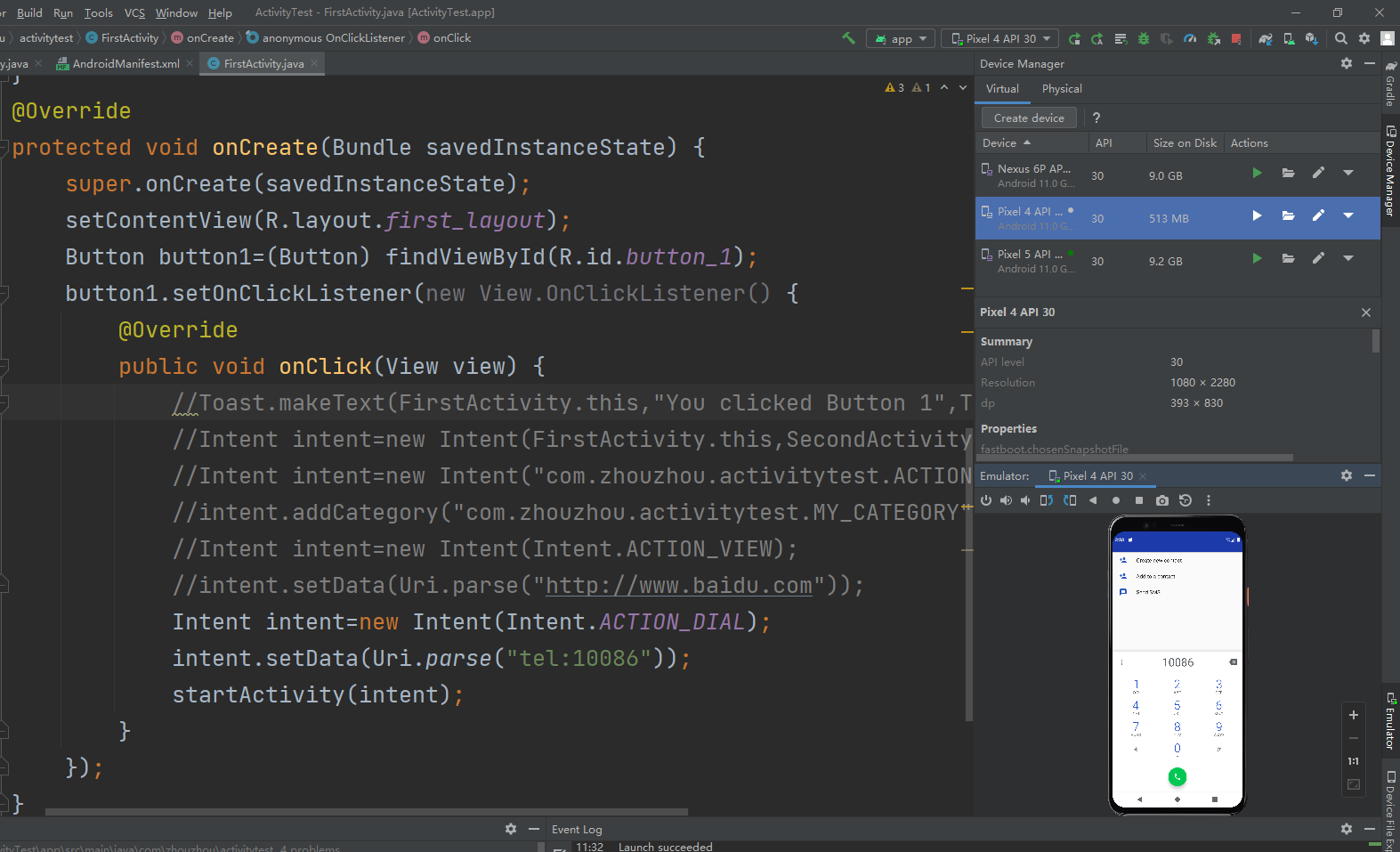Click the green call button in emulator
Image resolution: width=1400 pixels, height=852 pixels.
tap(1177, 777)
